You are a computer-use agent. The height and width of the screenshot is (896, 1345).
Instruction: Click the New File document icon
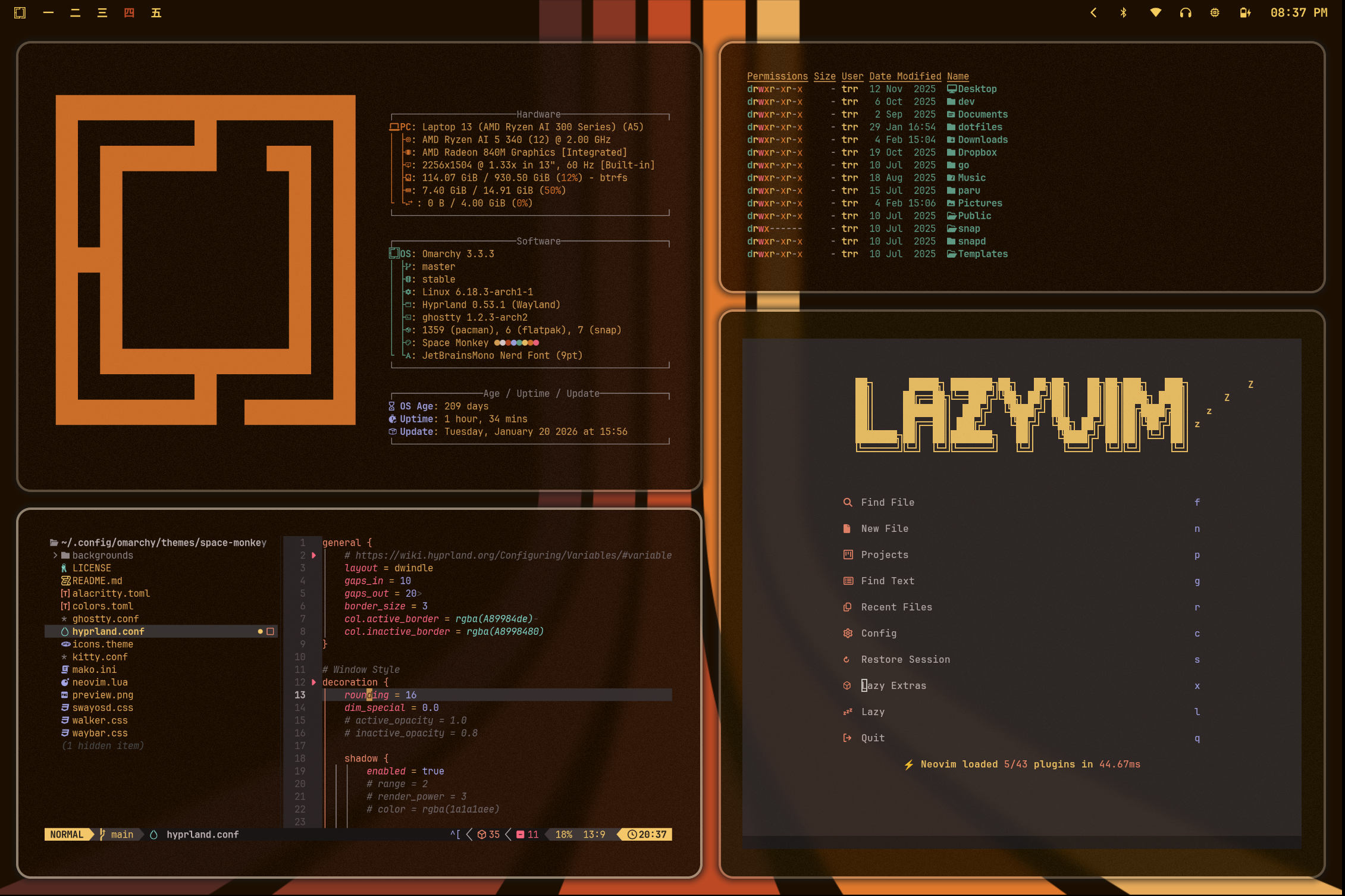(848, 528)
